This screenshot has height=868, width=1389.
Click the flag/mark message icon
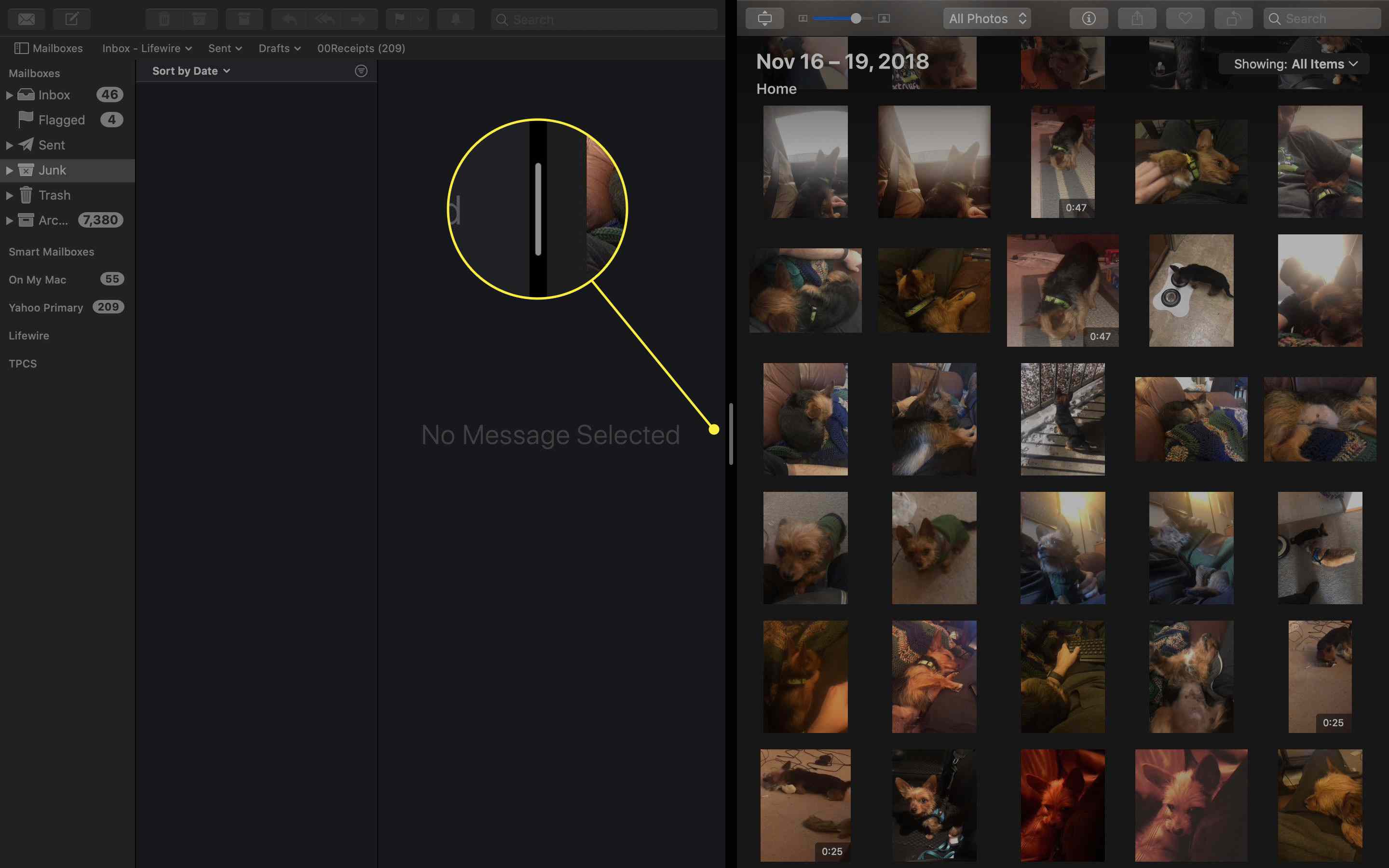tap(400, 18)
